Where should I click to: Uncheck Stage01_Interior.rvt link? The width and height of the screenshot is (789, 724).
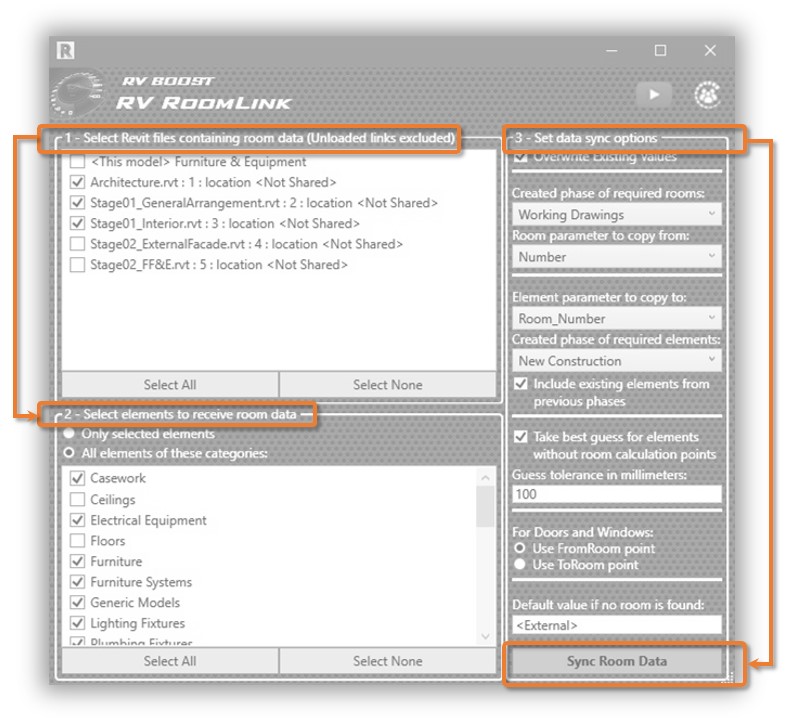(x=77, y=223)
